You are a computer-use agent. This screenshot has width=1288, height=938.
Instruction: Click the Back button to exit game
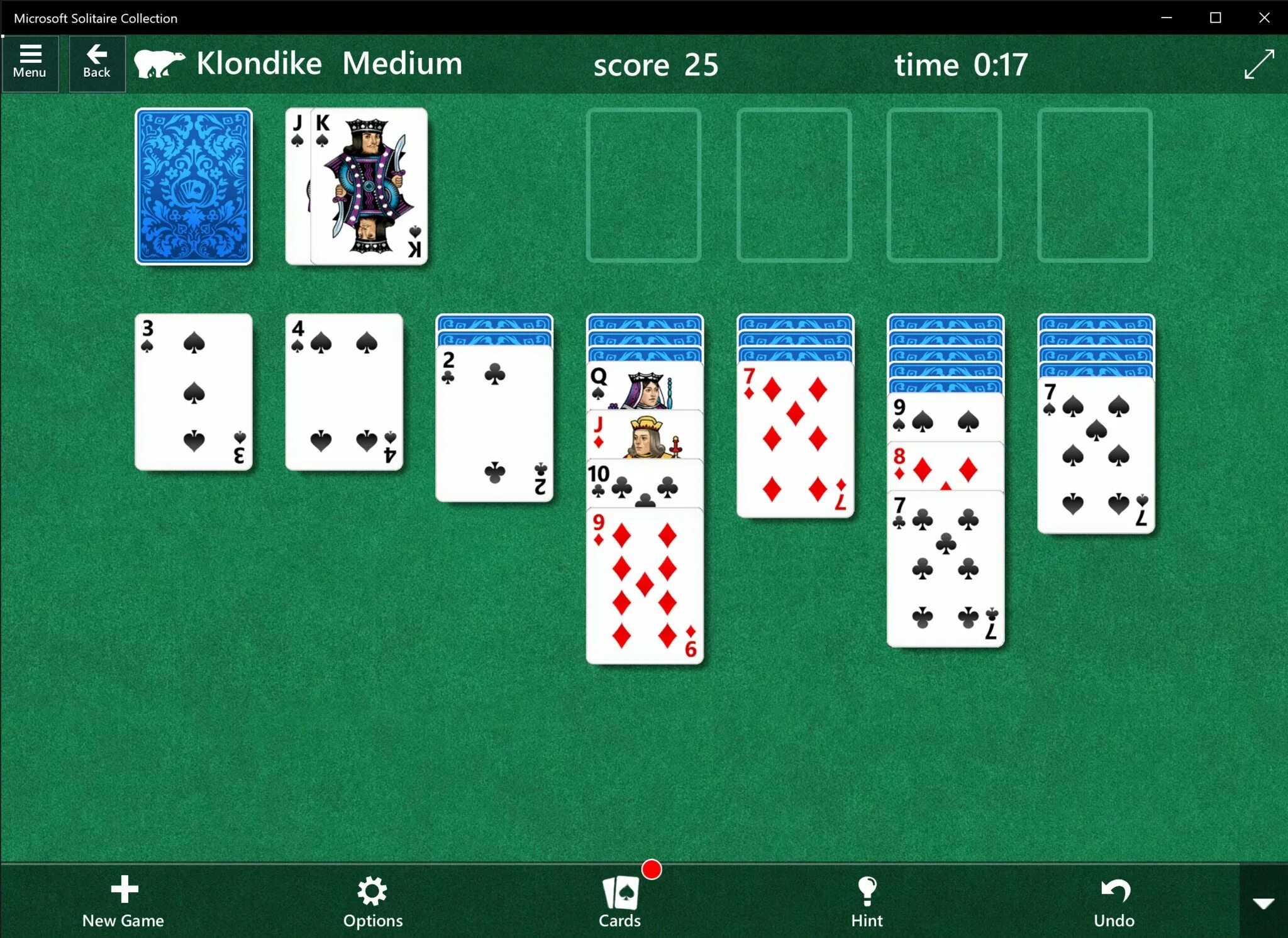click(96, 62)
